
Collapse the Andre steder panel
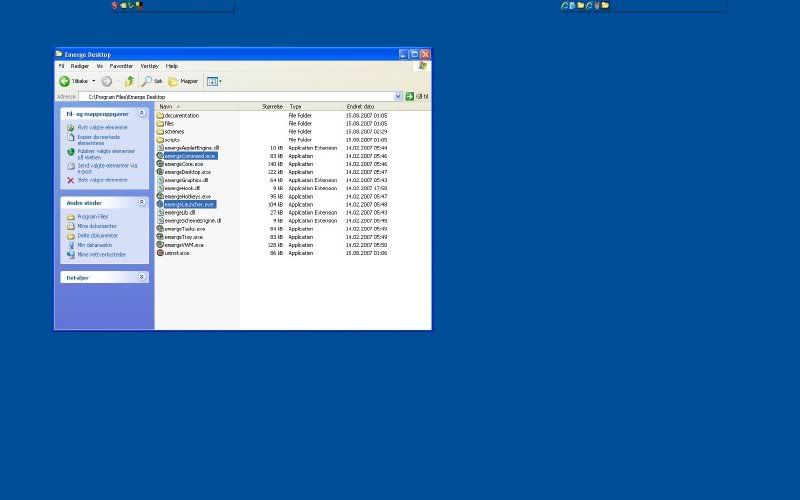pyautogui.click(x=142, y=203)
